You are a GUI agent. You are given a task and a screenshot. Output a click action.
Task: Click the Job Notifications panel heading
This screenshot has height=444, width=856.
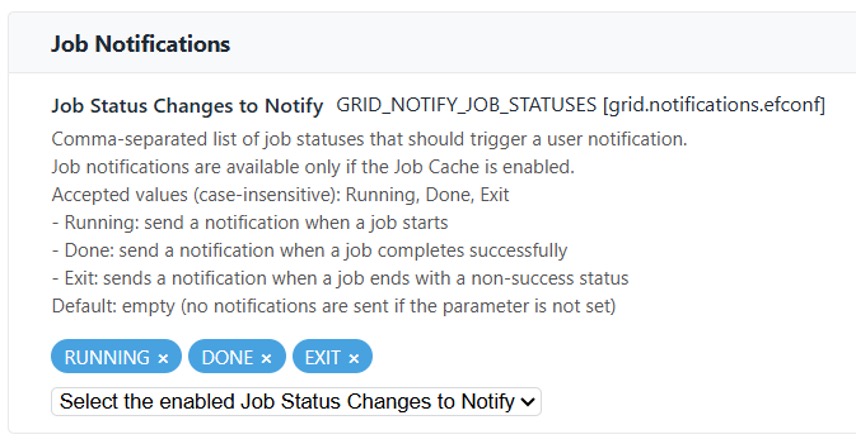(140, 44)
